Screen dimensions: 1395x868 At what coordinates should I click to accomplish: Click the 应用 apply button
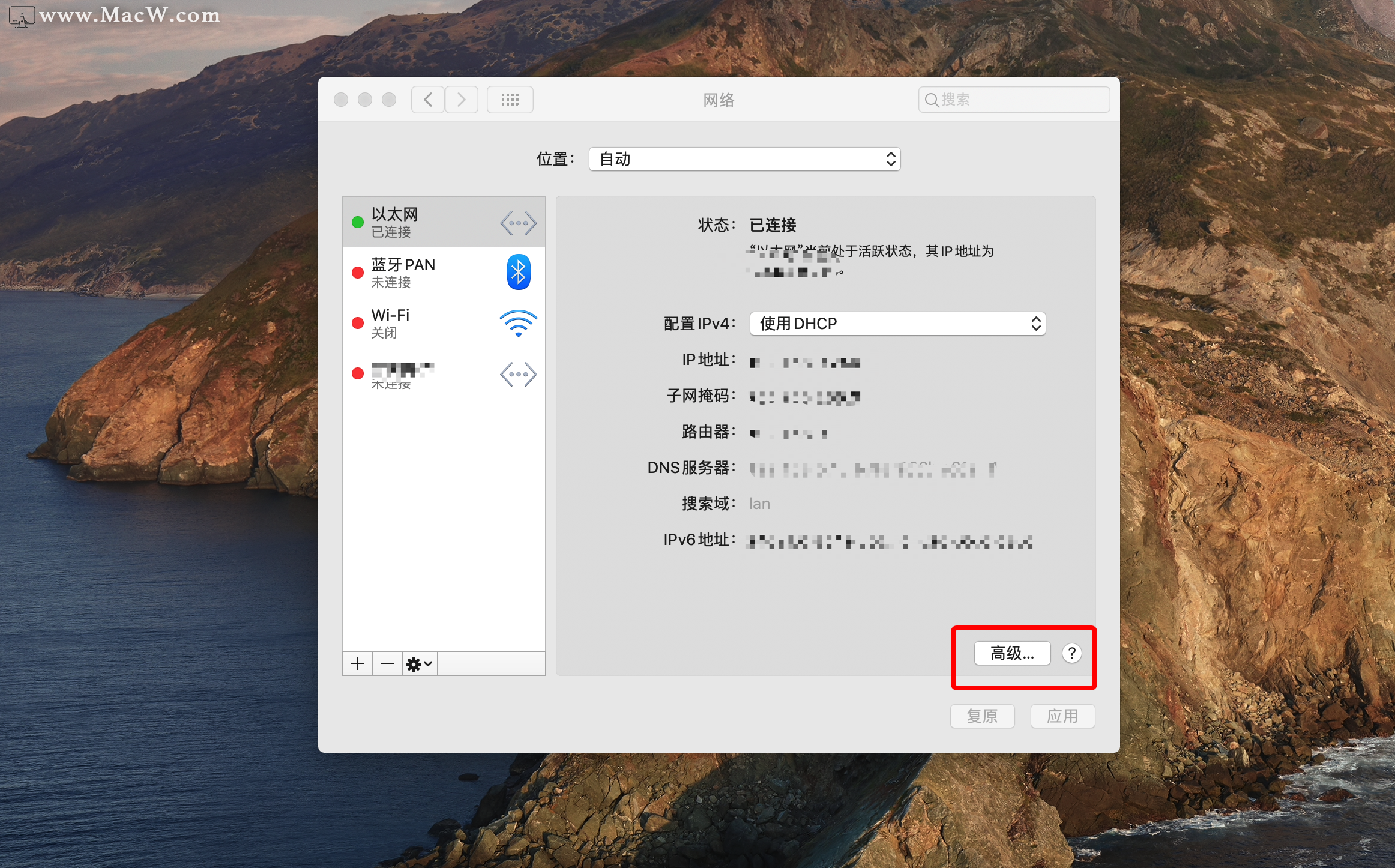point(1062,716)
